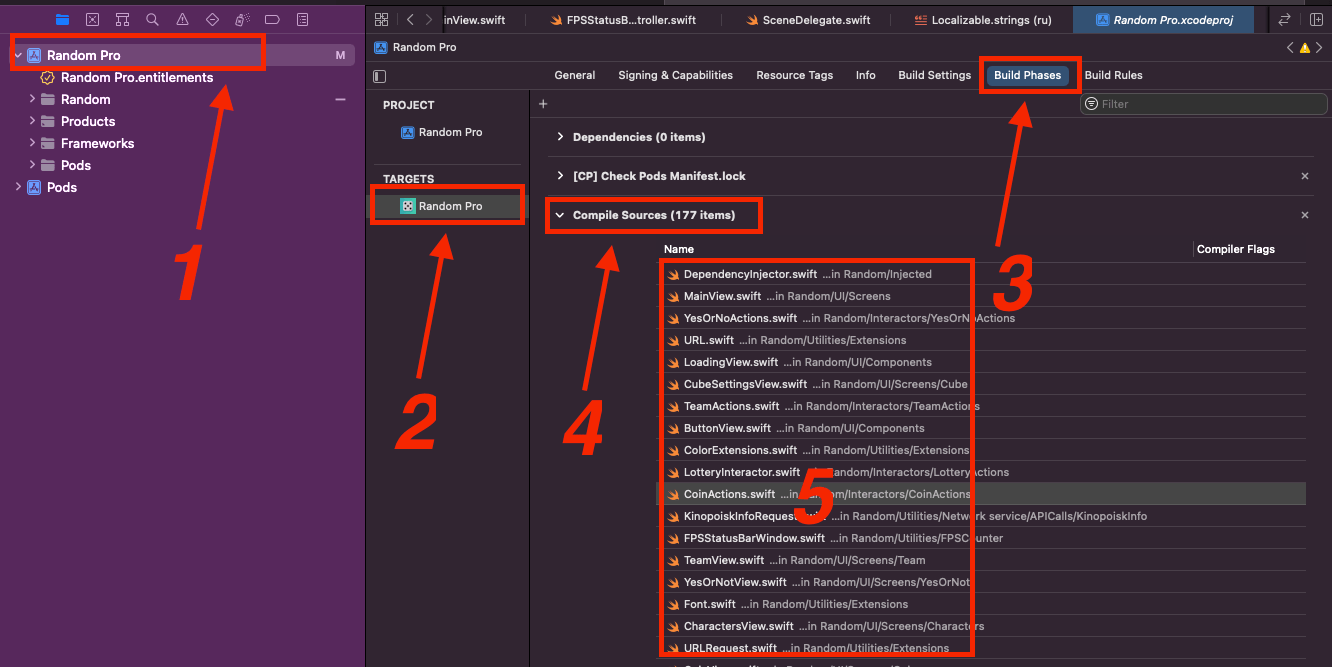The image size is (1332, 667).
Task: Add a new build phase plus button
Action: tap(543, 104)
